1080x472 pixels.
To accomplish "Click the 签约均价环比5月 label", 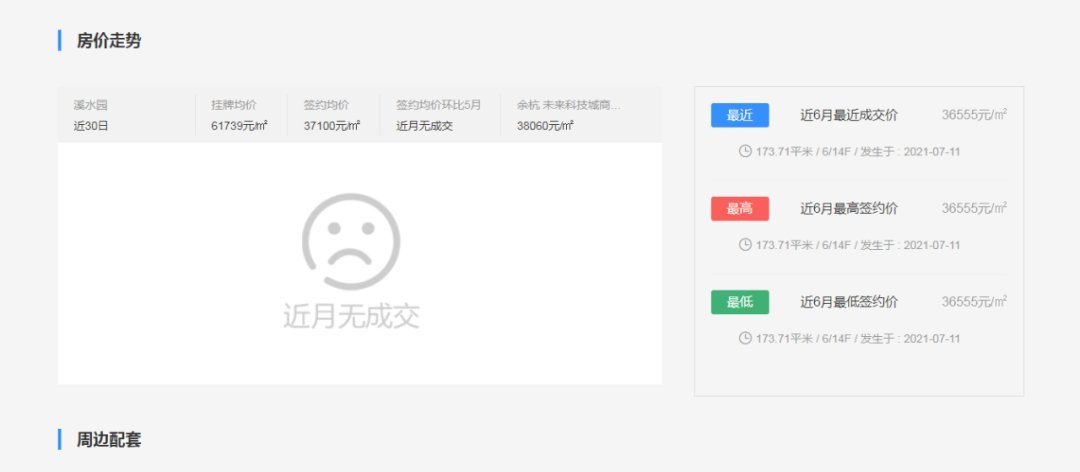I will [438, 105].
